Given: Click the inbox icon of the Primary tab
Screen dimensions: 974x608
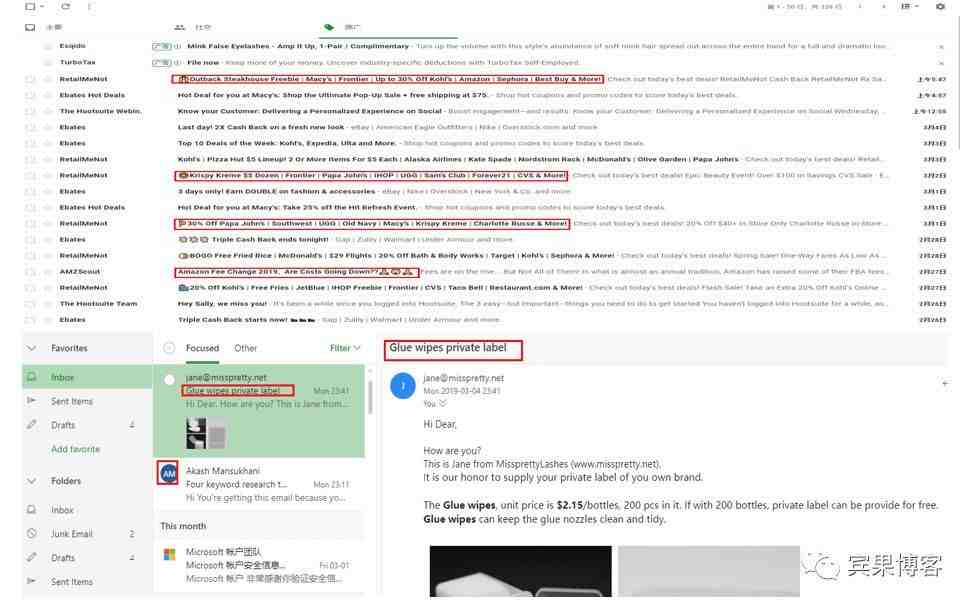Looking at the screenshot, I should (30, 27).
